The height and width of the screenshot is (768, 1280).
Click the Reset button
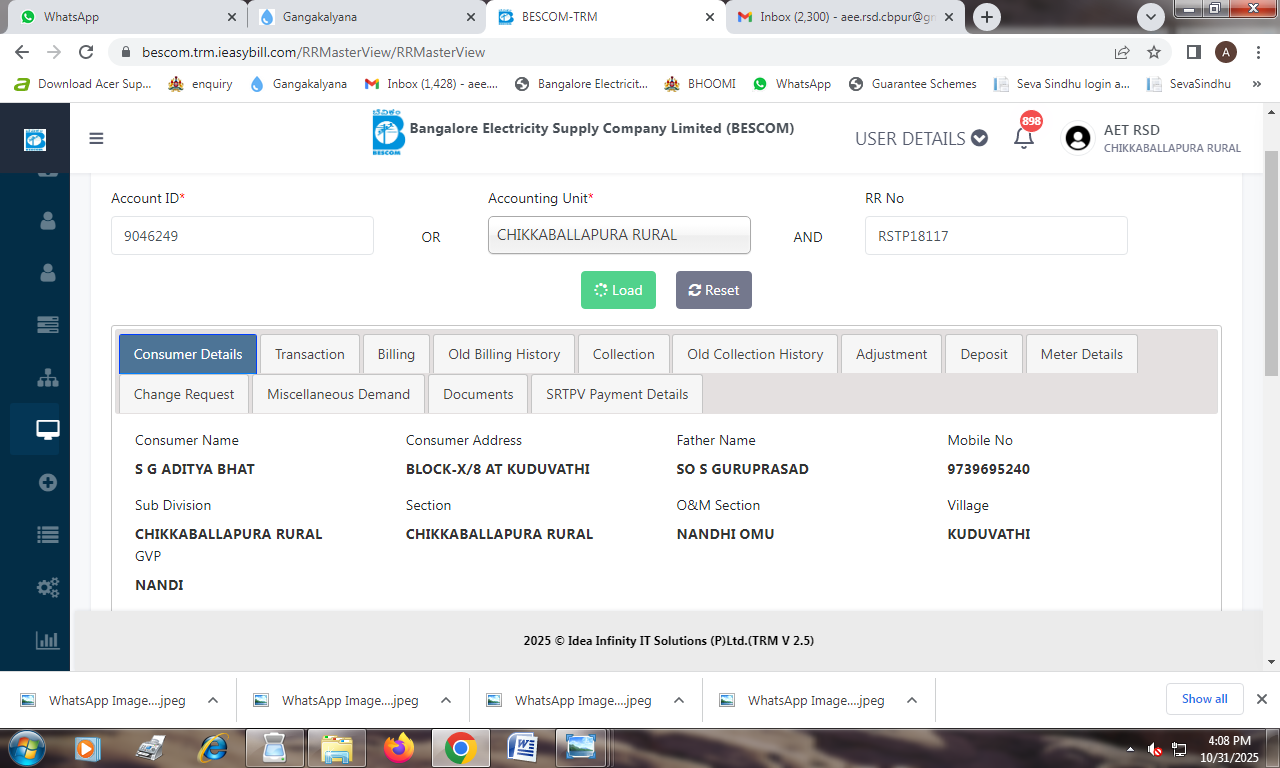point(714,290)
